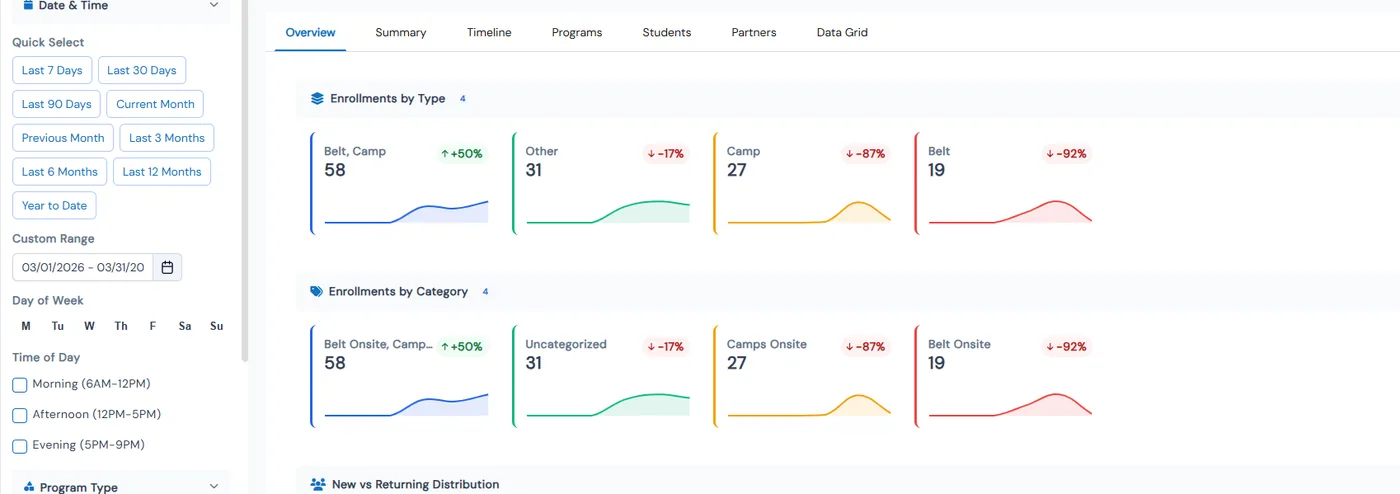The width and height of the screenshot is (1400, 494).
Task: Enable the Afternoon (12PM-5PM) checkbox
Action: (x=20, y=415)
